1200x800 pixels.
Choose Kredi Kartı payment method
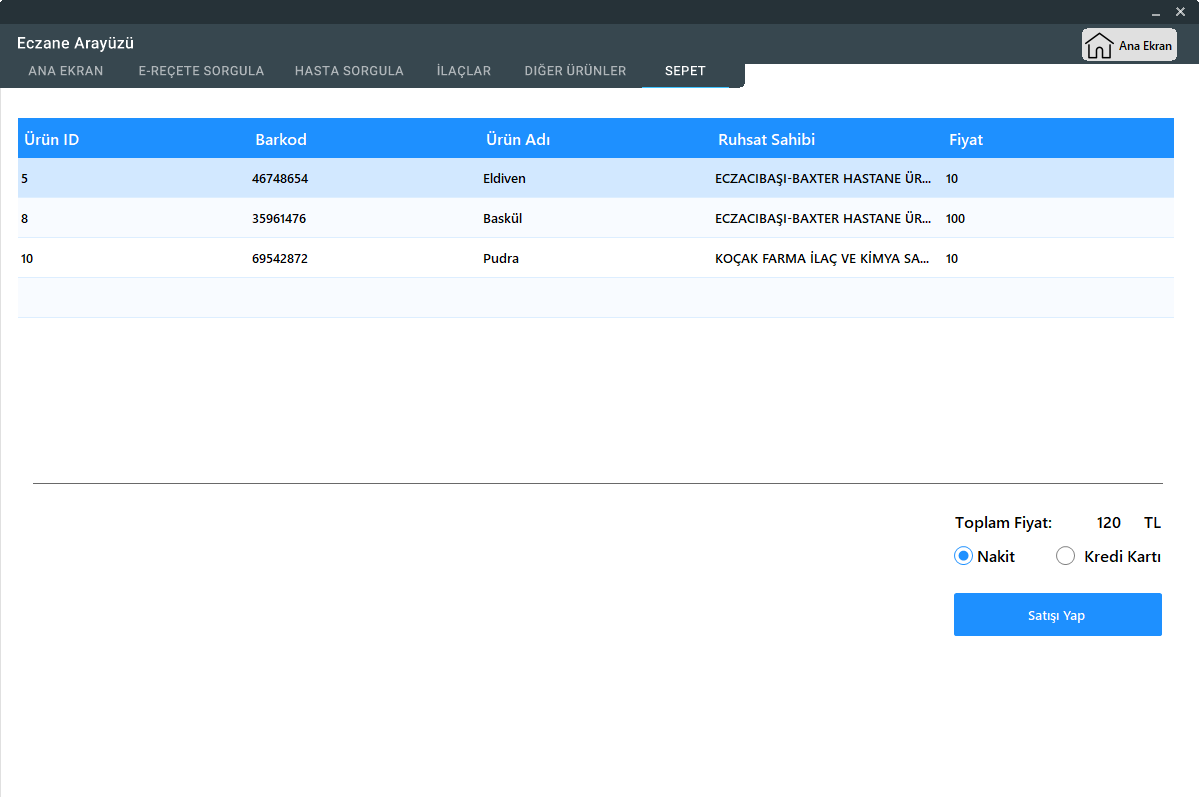1066,557
